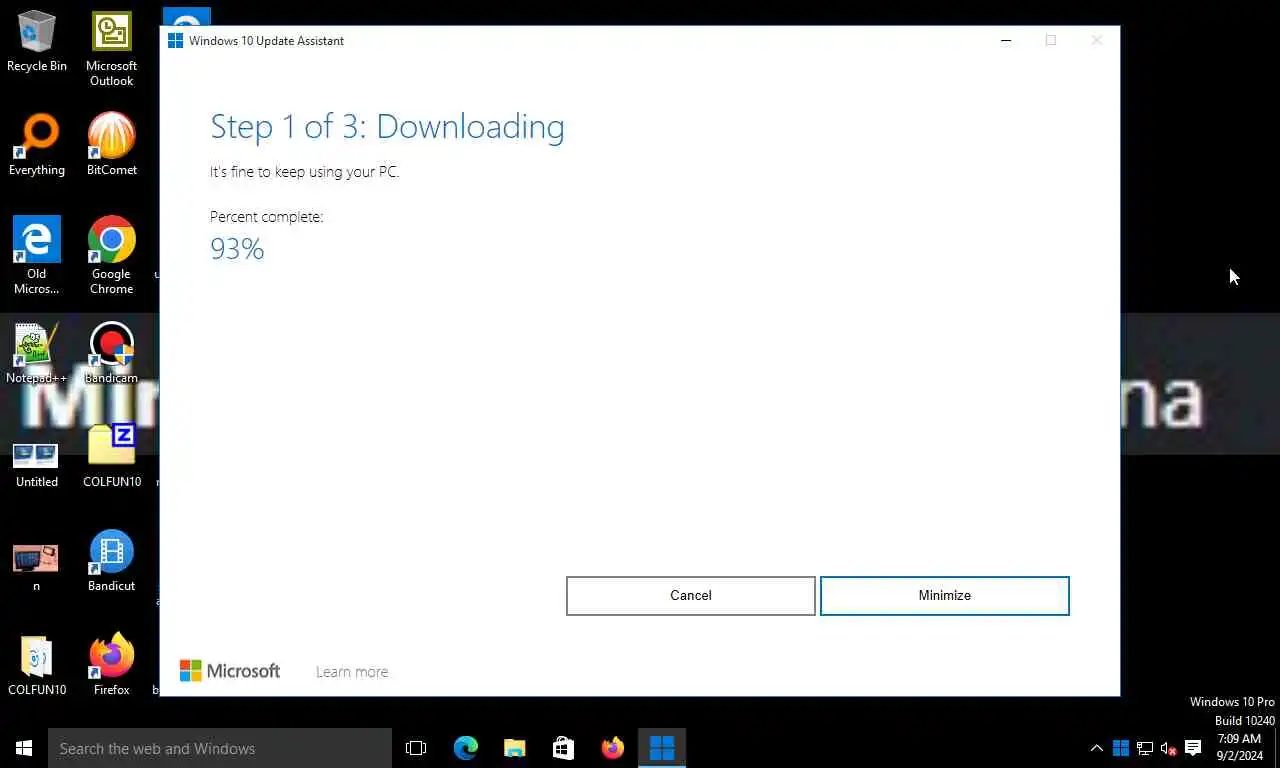
Task: Click the muted volume tray icon
Action: pyautogui.click(x=1168, y=748)
